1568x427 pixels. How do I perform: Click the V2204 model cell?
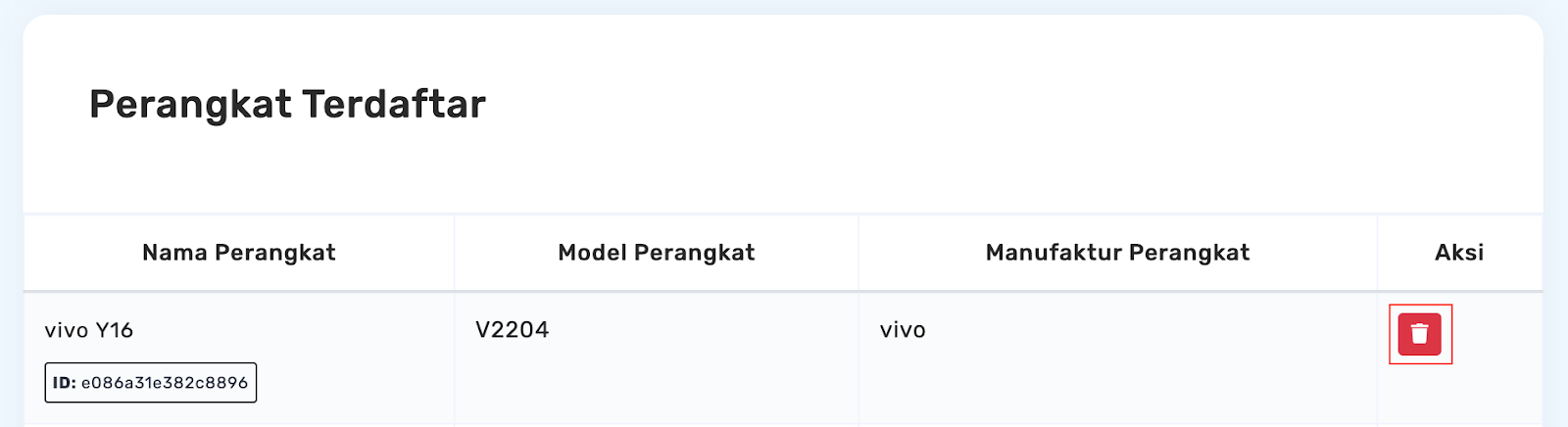coord(513,330)
